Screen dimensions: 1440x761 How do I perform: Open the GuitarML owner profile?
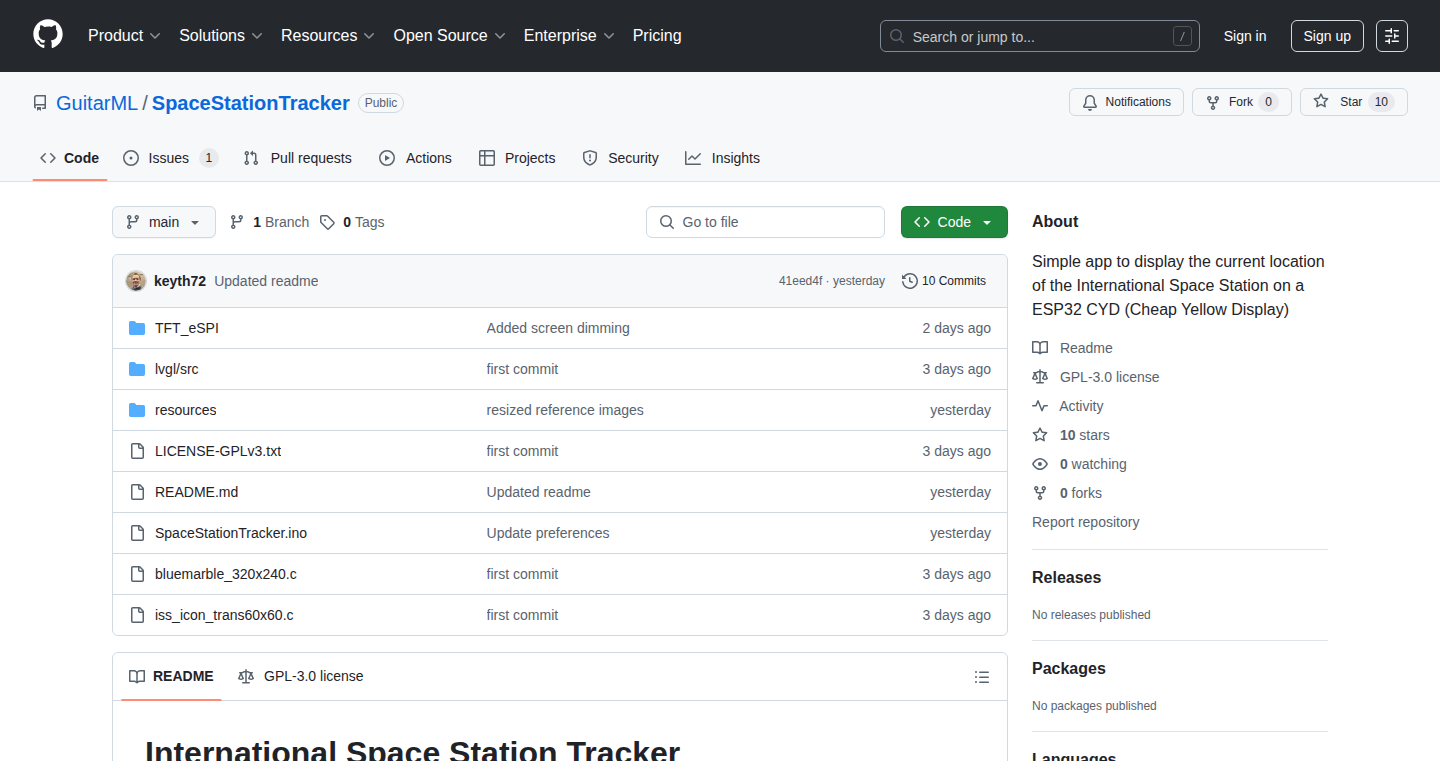click(x=97, y=103)
